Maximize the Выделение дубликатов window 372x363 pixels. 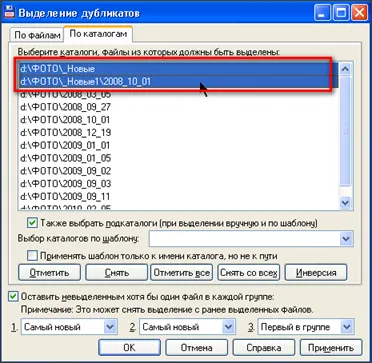click(341, 13)
